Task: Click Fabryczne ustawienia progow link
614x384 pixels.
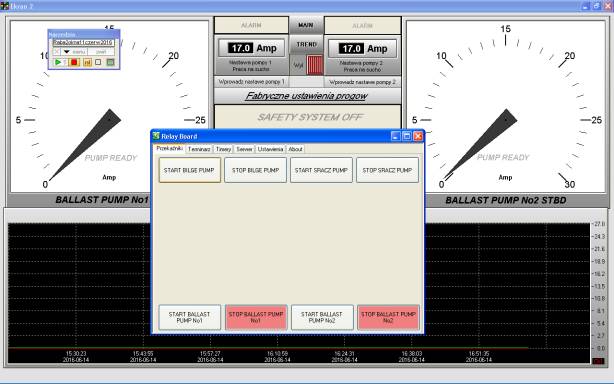Action: coord(307,96)
